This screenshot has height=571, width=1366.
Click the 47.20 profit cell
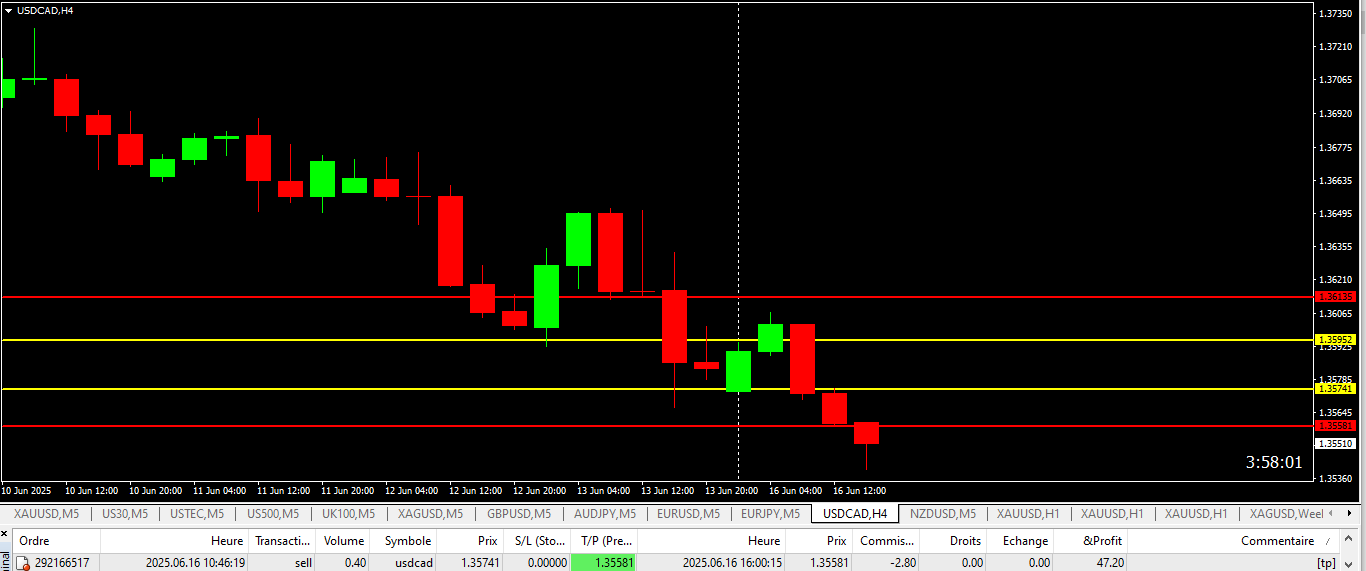tap(1111, 563)
